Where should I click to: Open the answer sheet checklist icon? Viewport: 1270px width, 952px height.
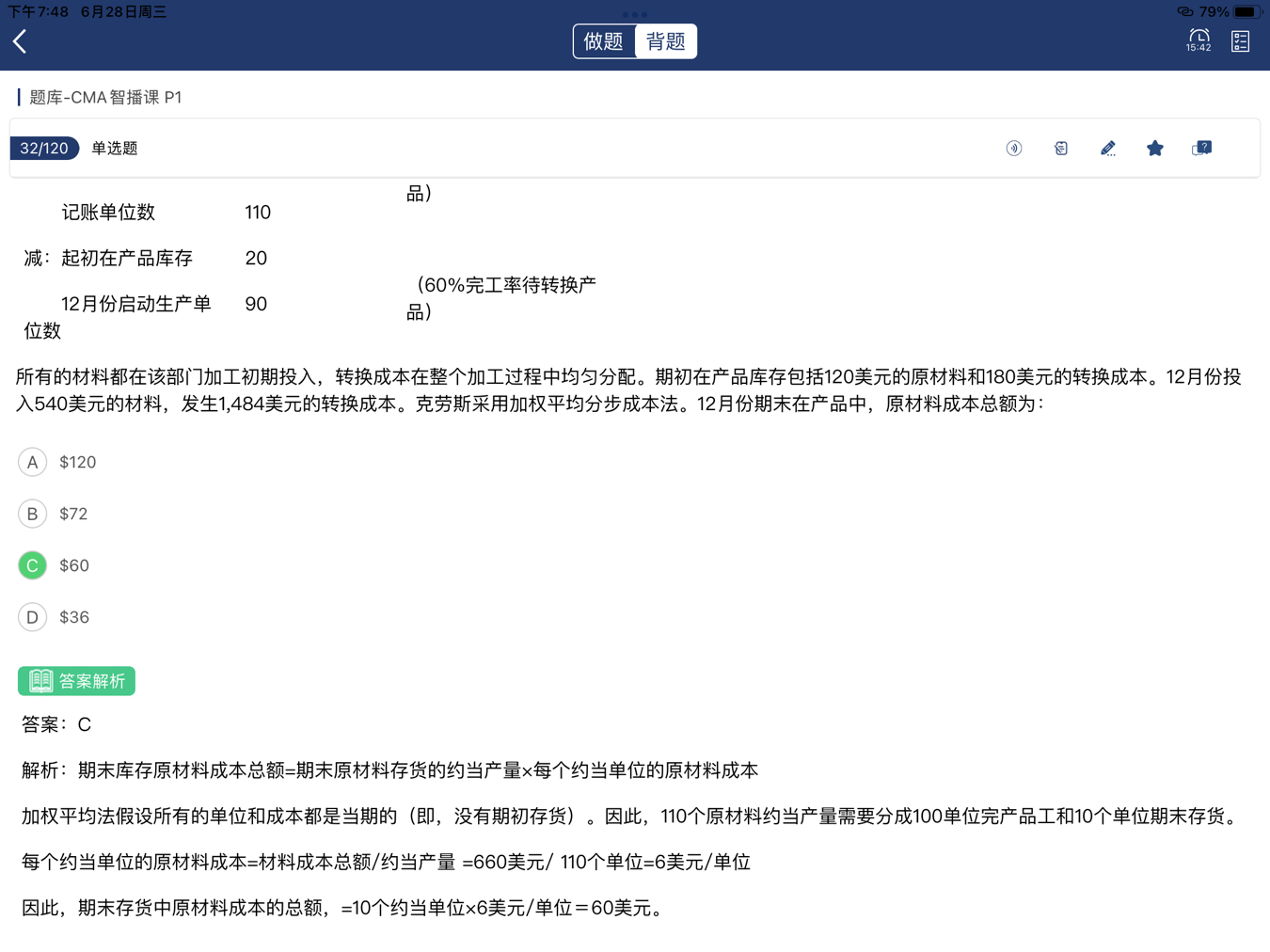pos(1240,41)
